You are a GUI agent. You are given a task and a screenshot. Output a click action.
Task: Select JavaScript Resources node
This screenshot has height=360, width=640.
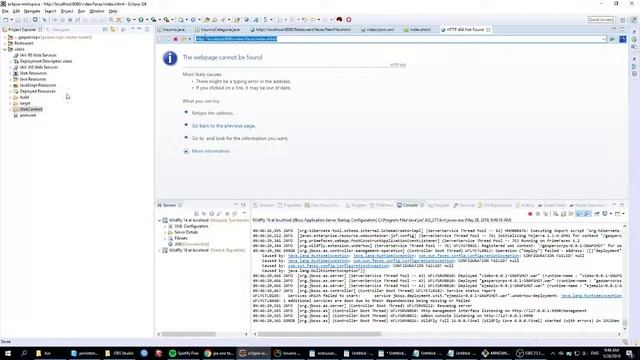pos(38,85)
